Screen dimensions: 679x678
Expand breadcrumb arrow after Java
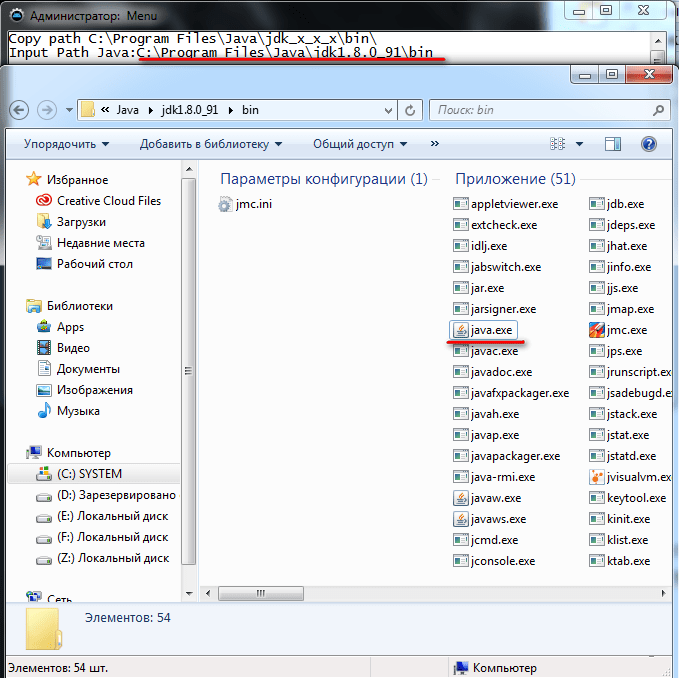click(151, 110)
